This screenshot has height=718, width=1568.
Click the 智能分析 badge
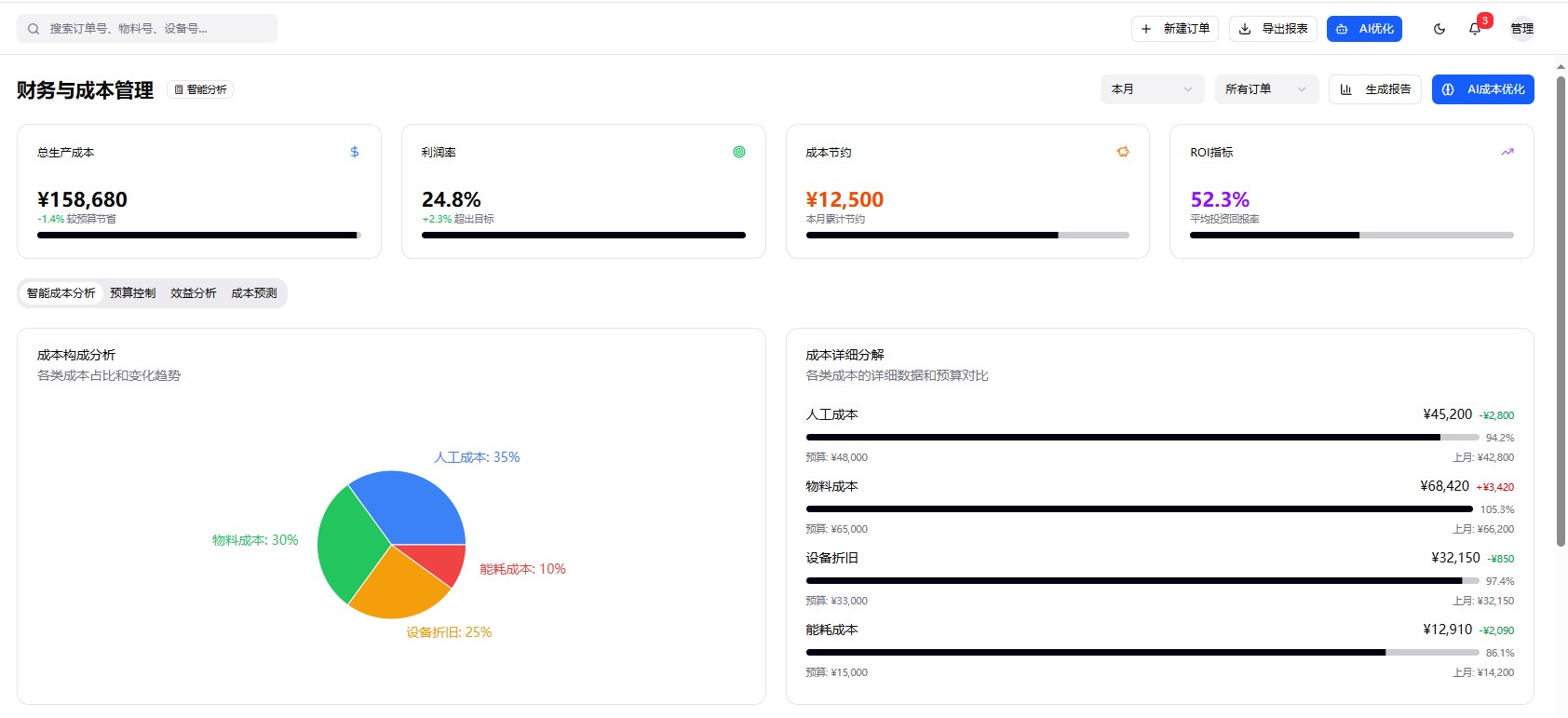[200, 89]
